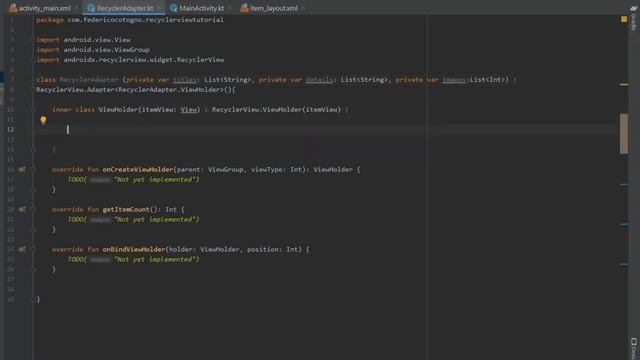Click the import androidx RecyclerView line
640x360 pixels.
(x=130, y=60)
